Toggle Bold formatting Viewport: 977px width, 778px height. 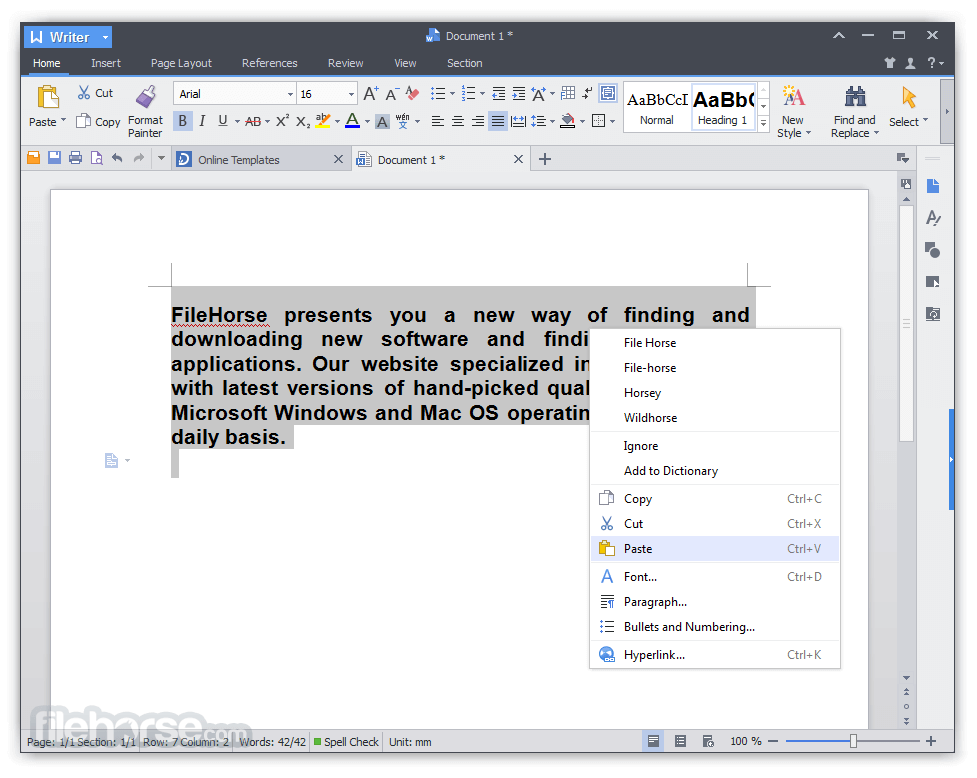click(x=182, y=120)
